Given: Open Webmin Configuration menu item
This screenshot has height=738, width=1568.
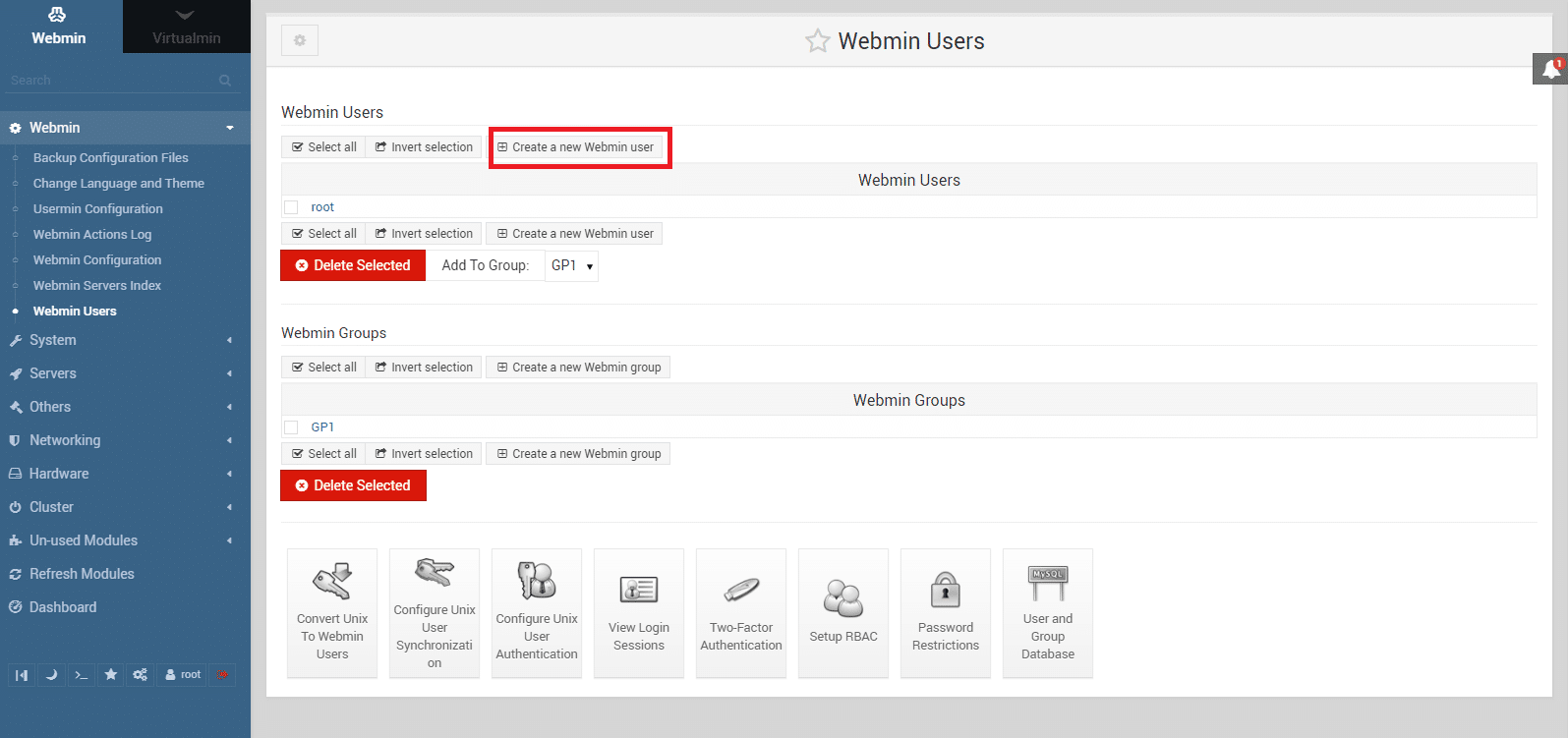Looking at the screenshot, I should 97,259.
